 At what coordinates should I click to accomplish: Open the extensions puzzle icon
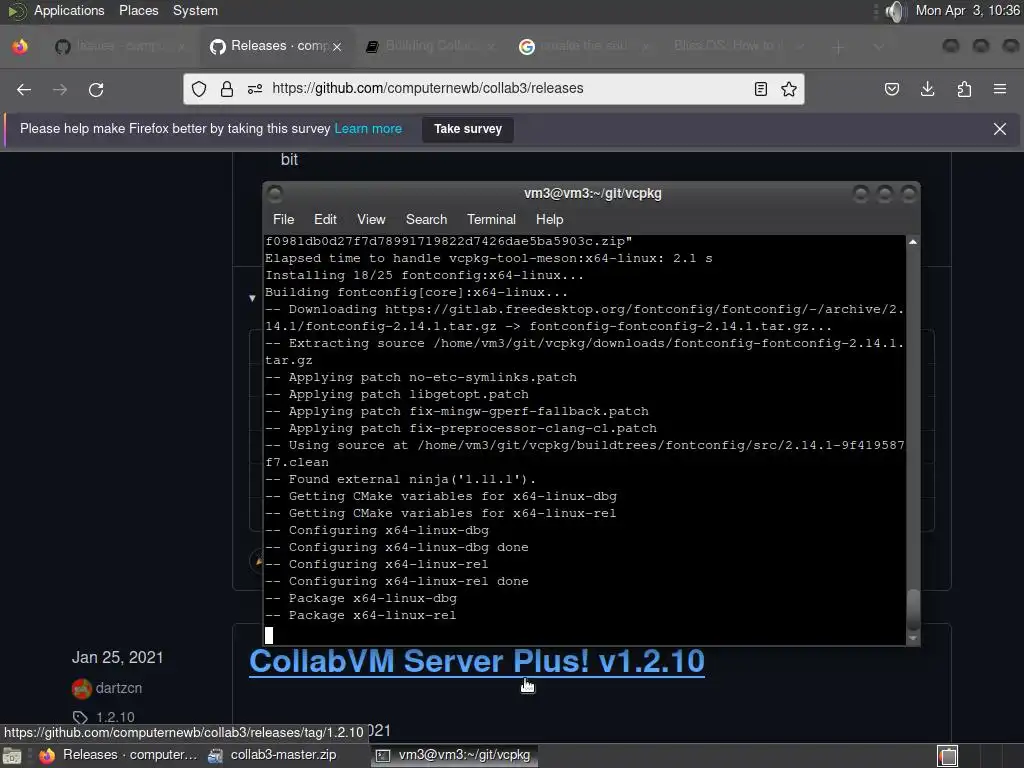point(964,89)
